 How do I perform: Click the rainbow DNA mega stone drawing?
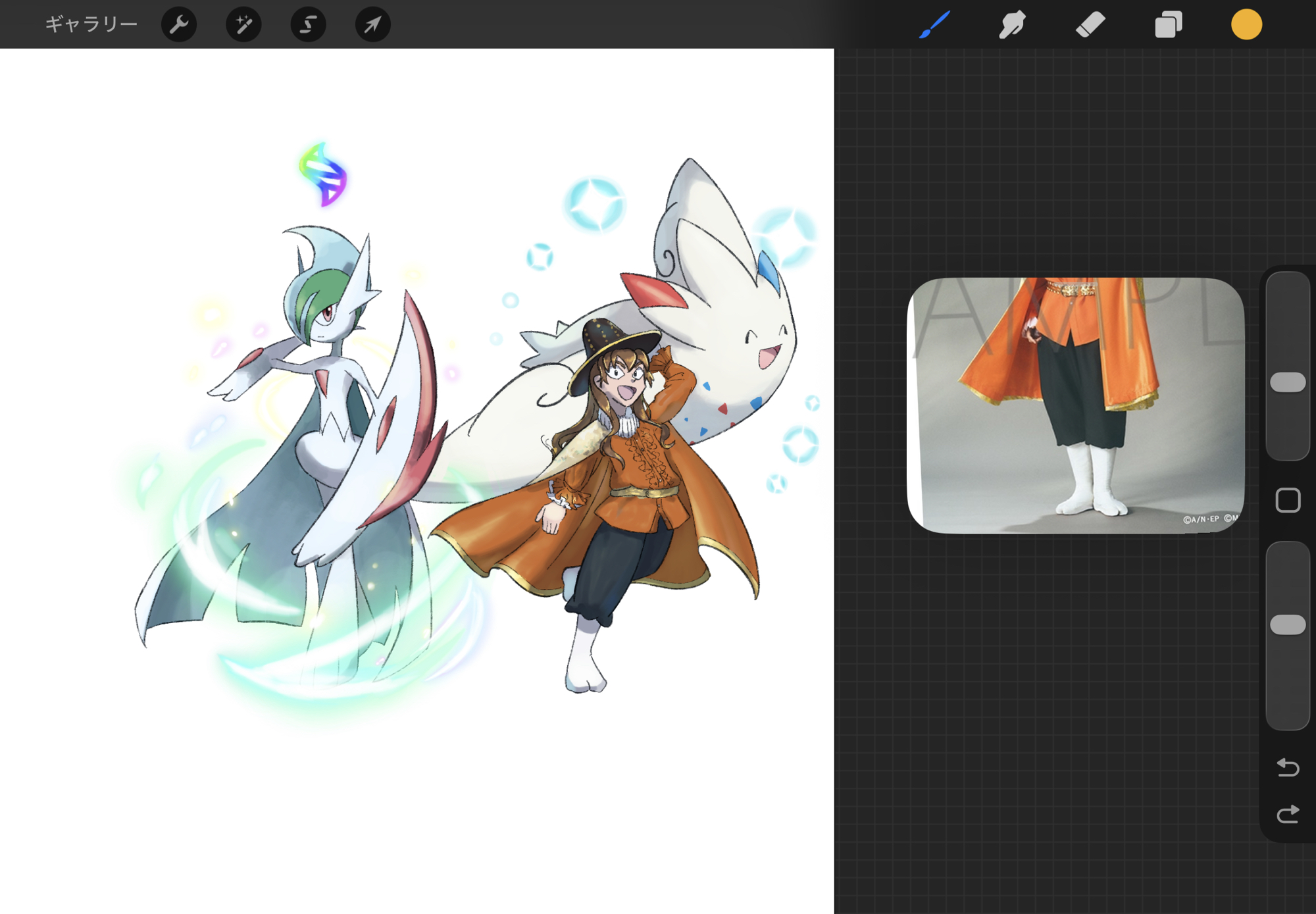[x=323, y=174]
